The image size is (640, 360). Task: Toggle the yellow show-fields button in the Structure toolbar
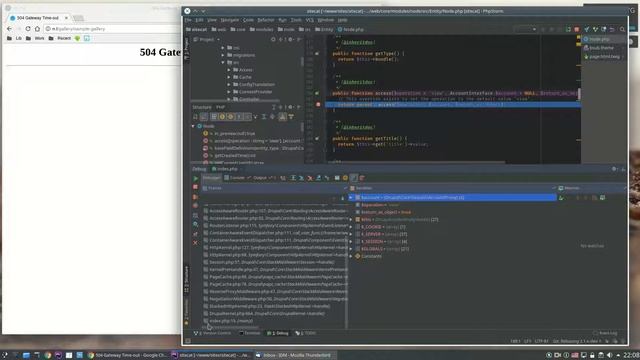[x=222, y=117]
